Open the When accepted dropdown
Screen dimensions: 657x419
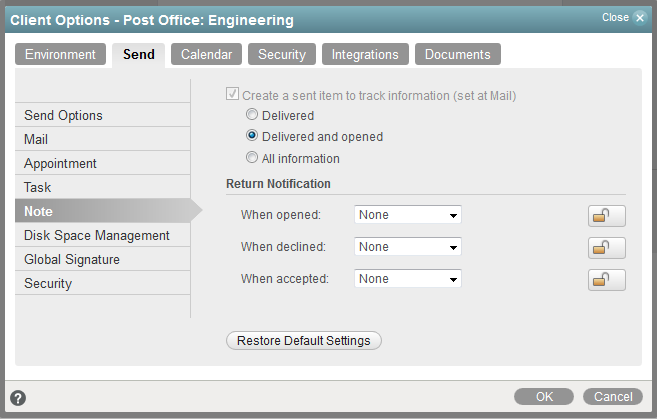(x=408, y=279)
